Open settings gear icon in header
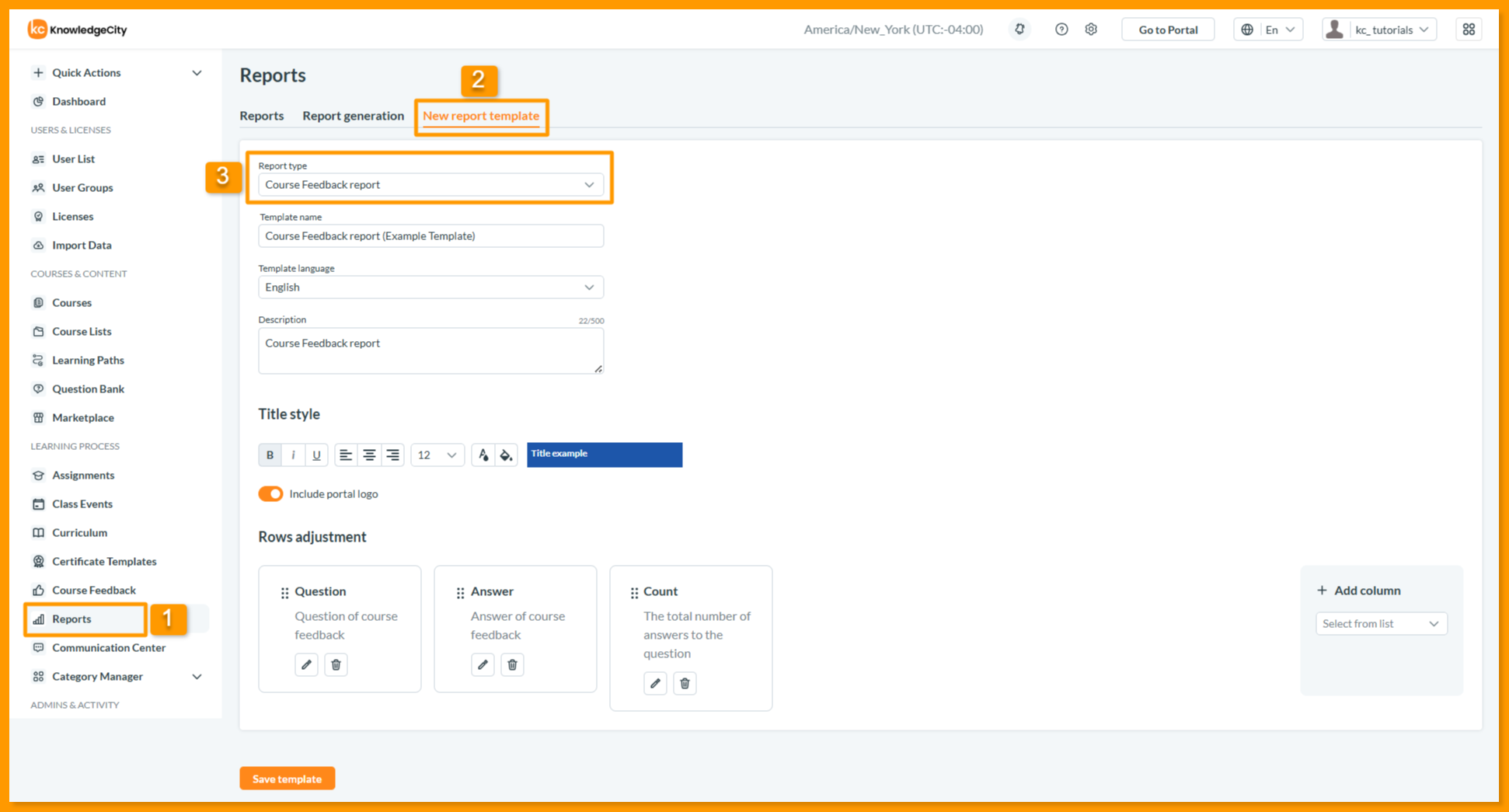 (x=1091, y=30)
